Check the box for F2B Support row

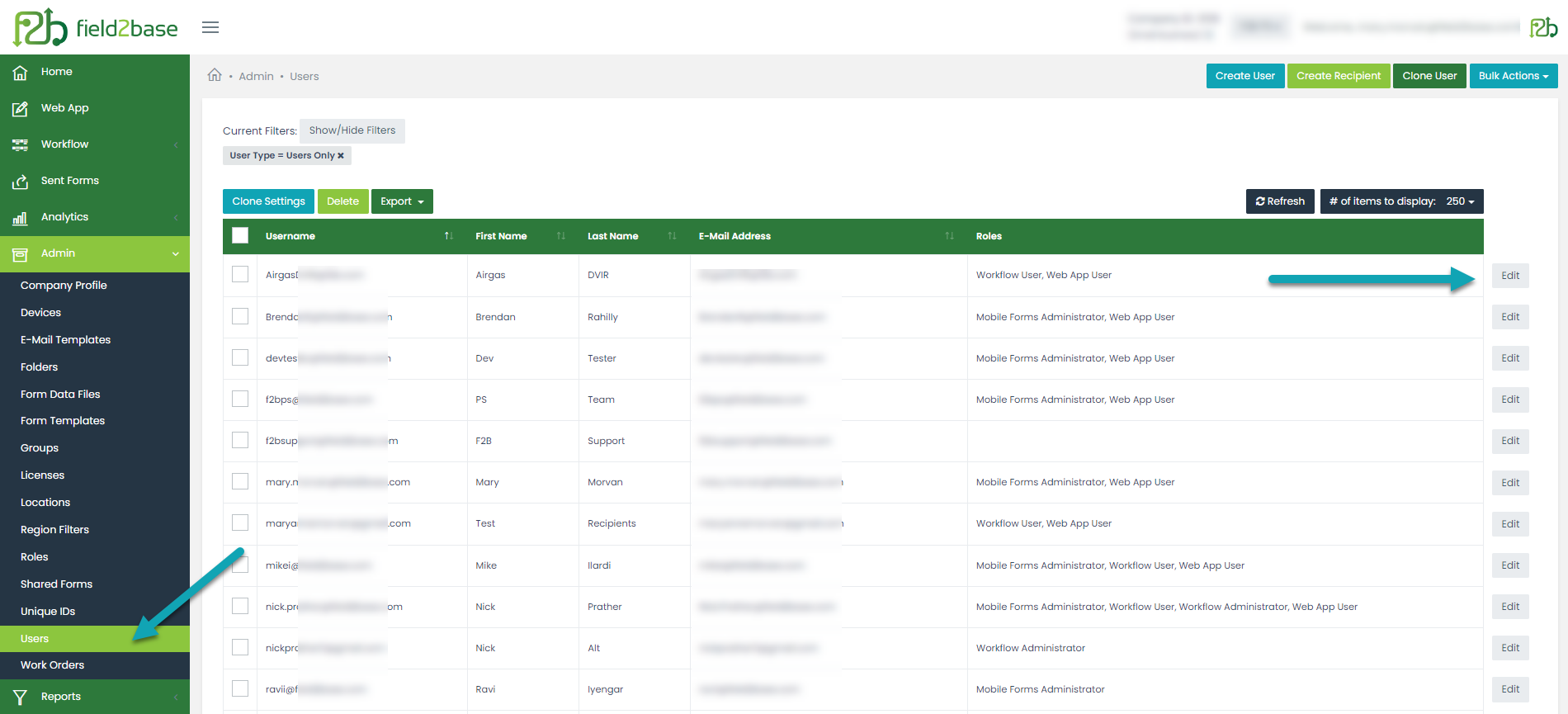240,440
